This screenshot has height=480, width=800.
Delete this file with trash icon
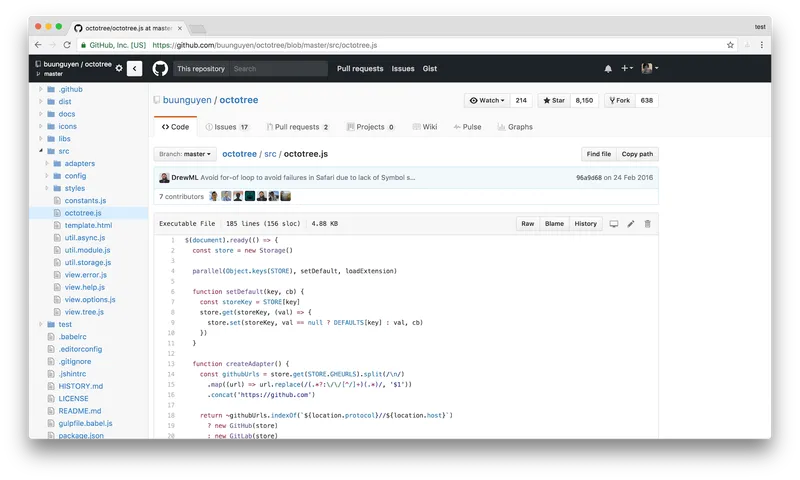647,223
